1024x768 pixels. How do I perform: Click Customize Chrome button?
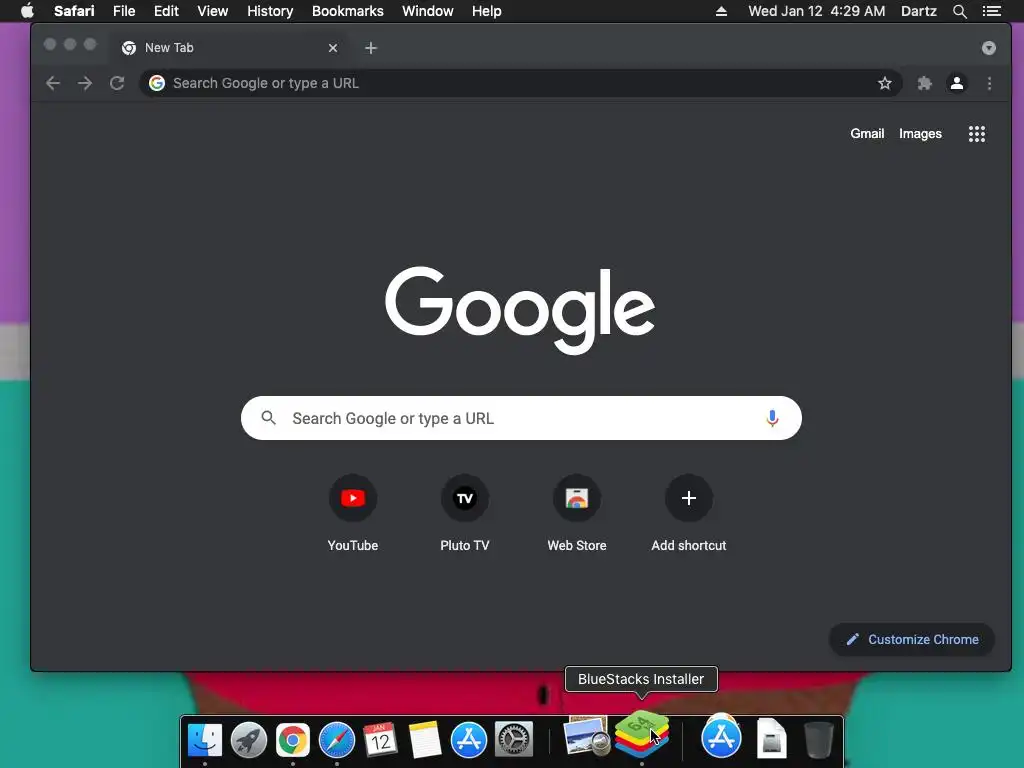tap(912, 639)
